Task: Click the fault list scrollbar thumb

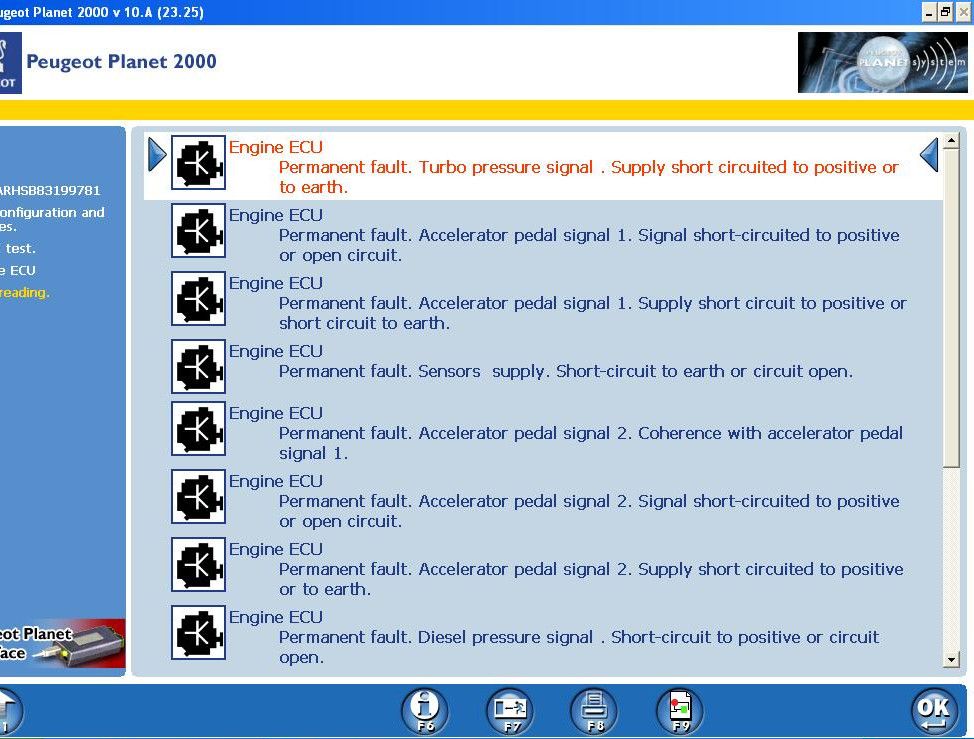Action: pyautogui.click(x=951, y=308)
